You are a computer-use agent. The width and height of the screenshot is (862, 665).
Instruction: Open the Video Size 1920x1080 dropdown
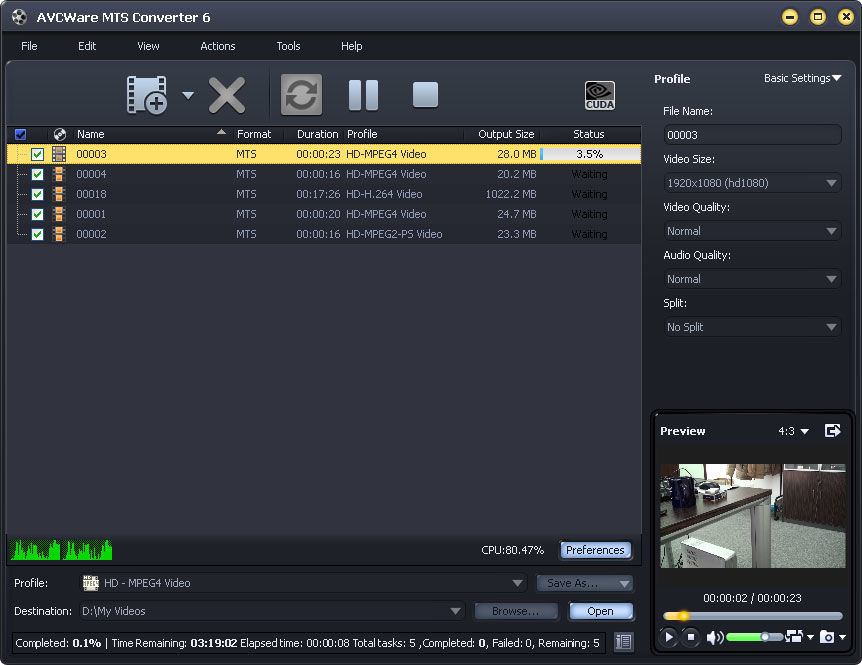tap(752, 183)
